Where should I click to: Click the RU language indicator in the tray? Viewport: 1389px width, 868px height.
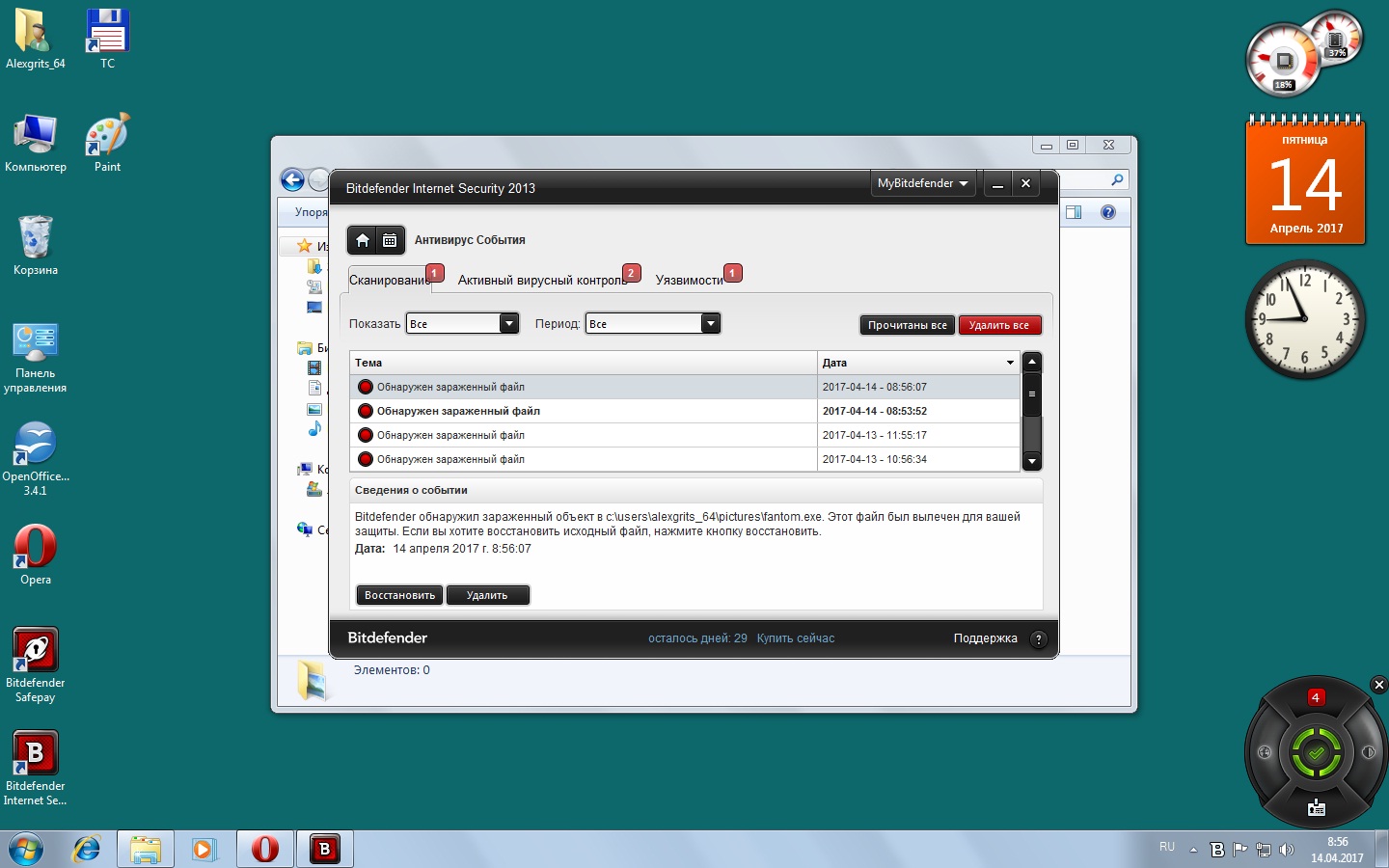click(x=1167, y=847)
